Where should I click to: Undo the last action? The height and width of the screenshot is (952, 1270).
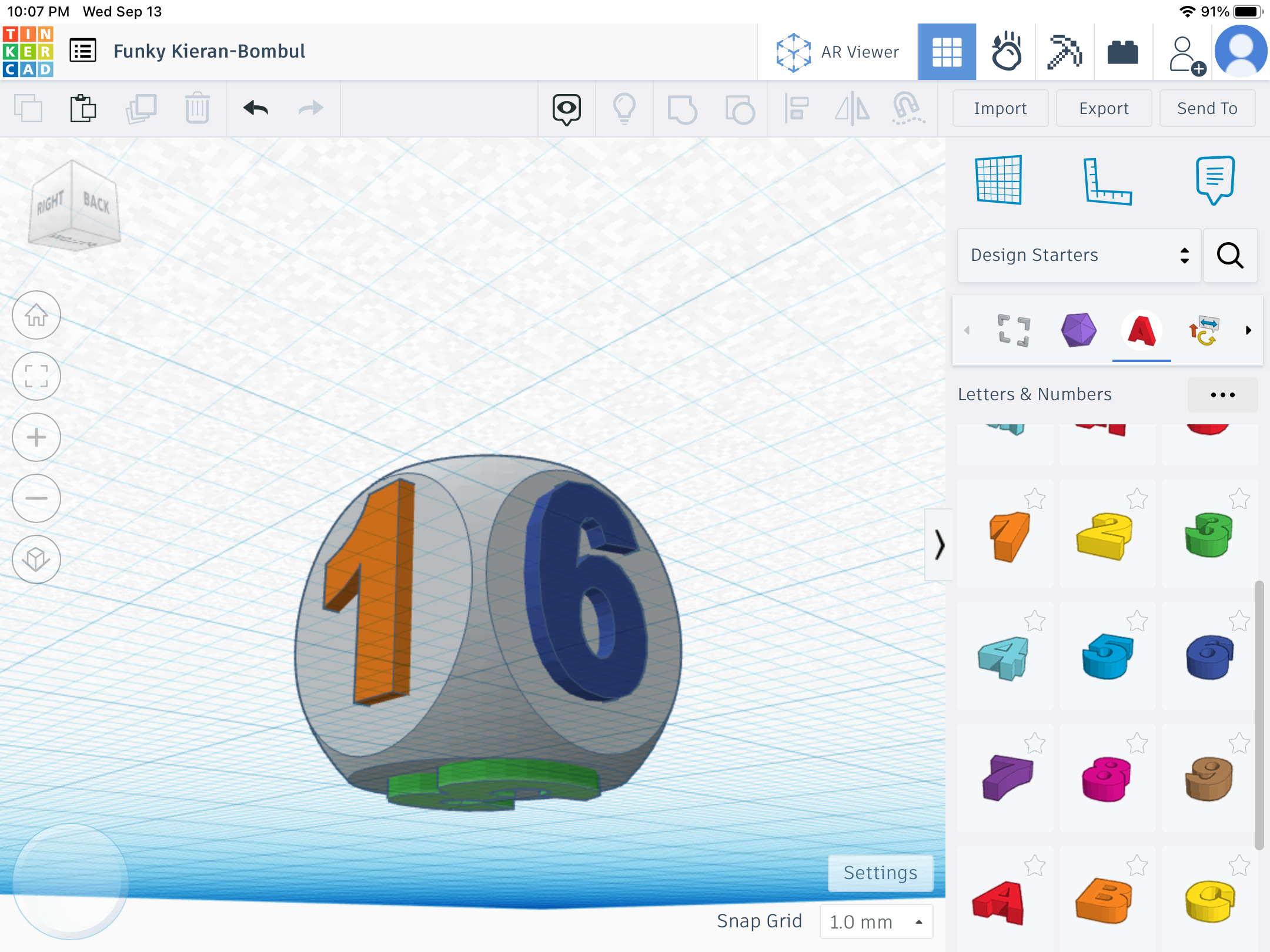click(256, 108)
